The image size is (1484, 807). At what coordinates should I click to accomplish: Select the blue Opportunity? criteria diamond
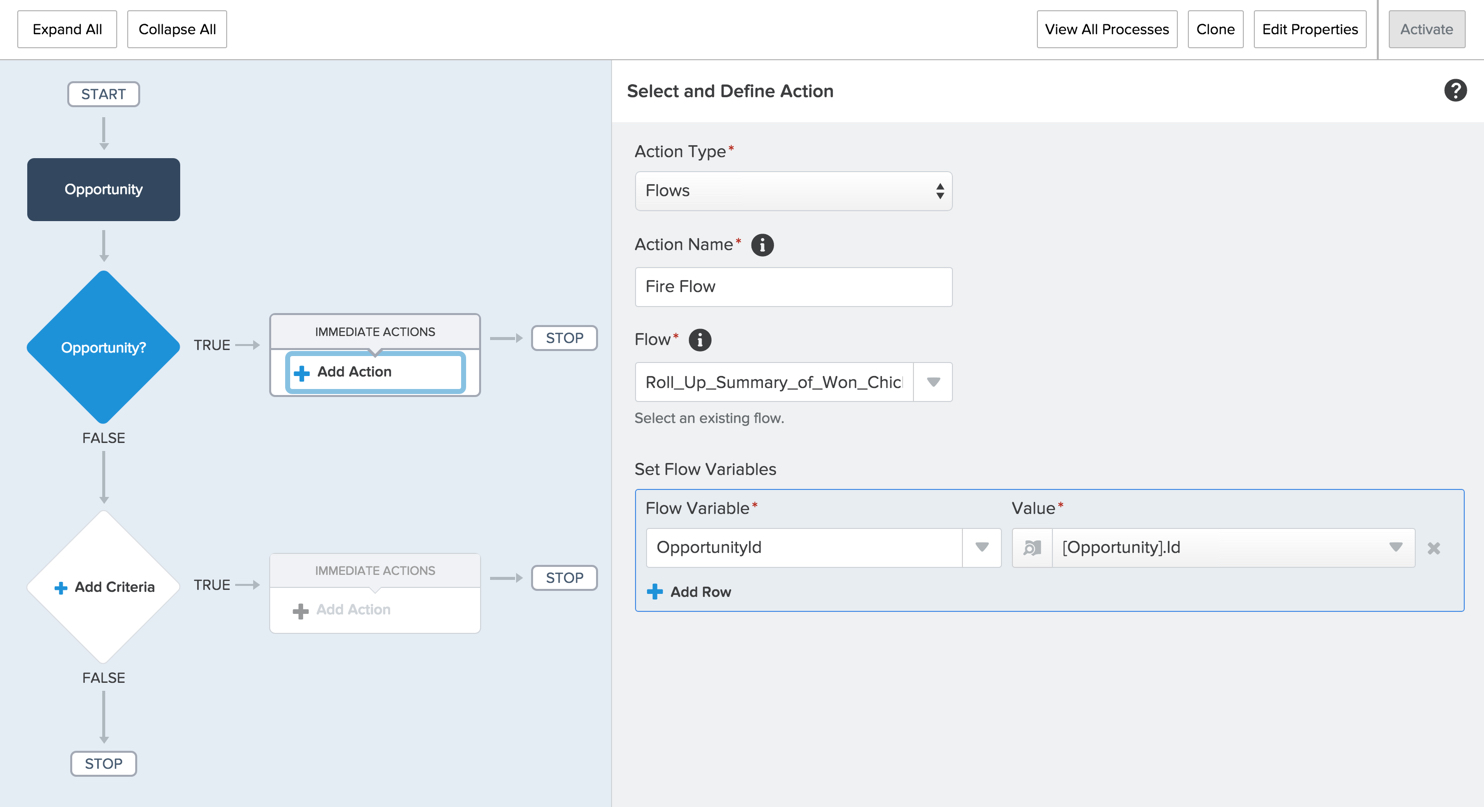pos(104,348)
